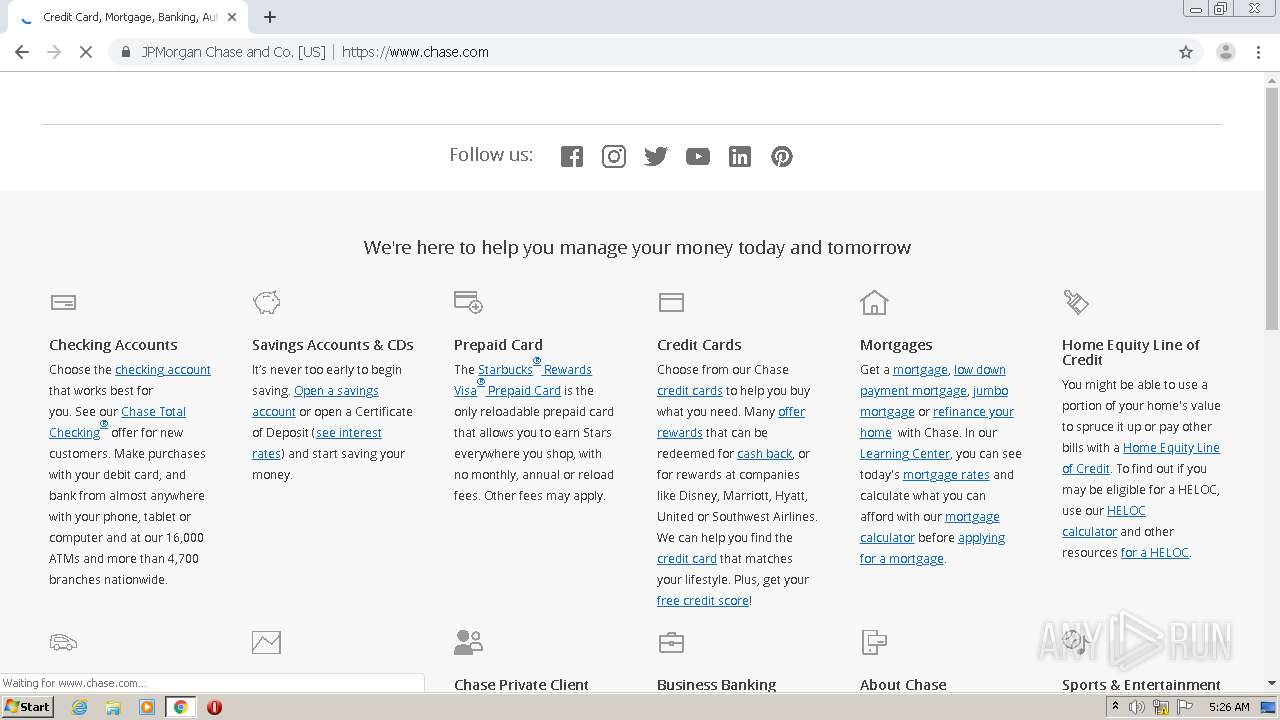1280x720 pixels.
Task: Click the scrollbar down arrow
Action: tap(1272, 683)
